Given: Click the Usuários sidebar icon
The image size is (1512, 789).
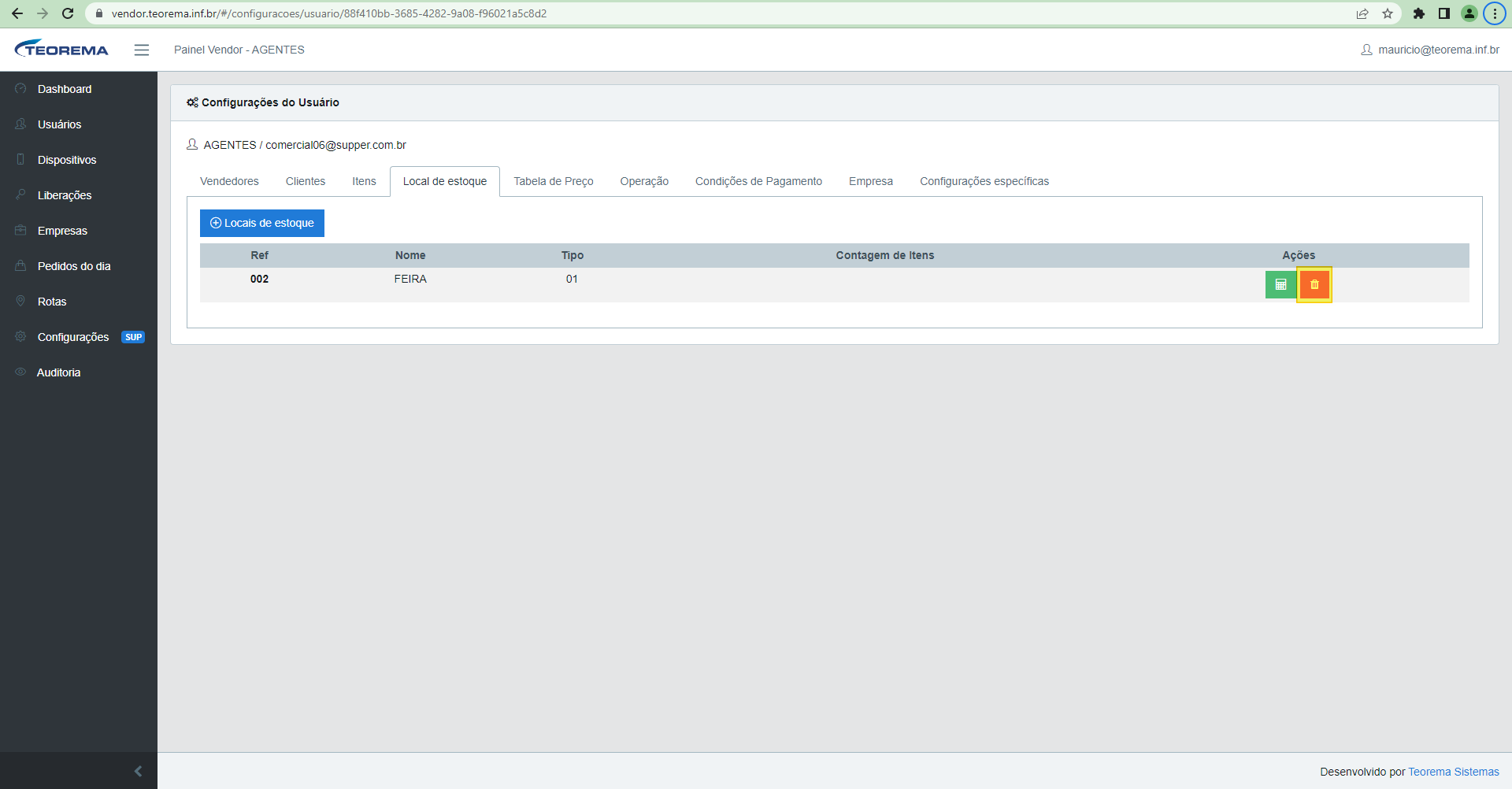Looking at the screenshot, I should 20,124.
